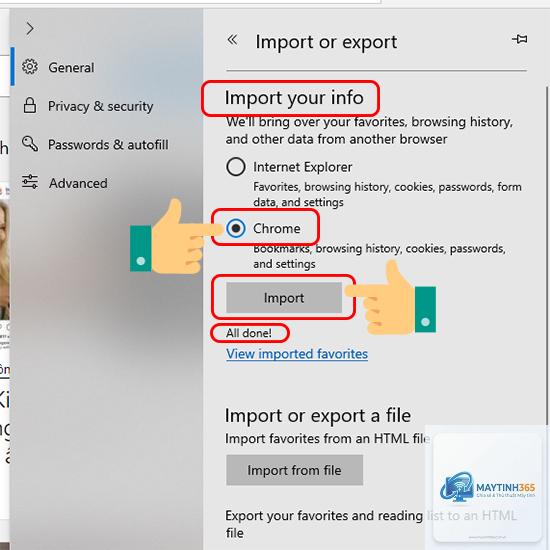Click the Privacy & security lock icon
Screen dimensions: 550x550
click(30, 105)
